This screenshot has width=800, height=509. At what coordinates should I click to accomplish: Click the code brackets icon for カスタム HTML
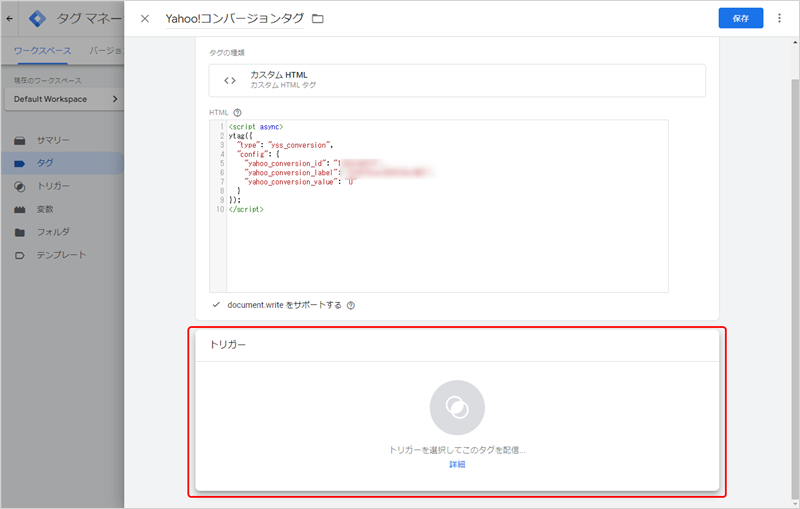point(230,80)
